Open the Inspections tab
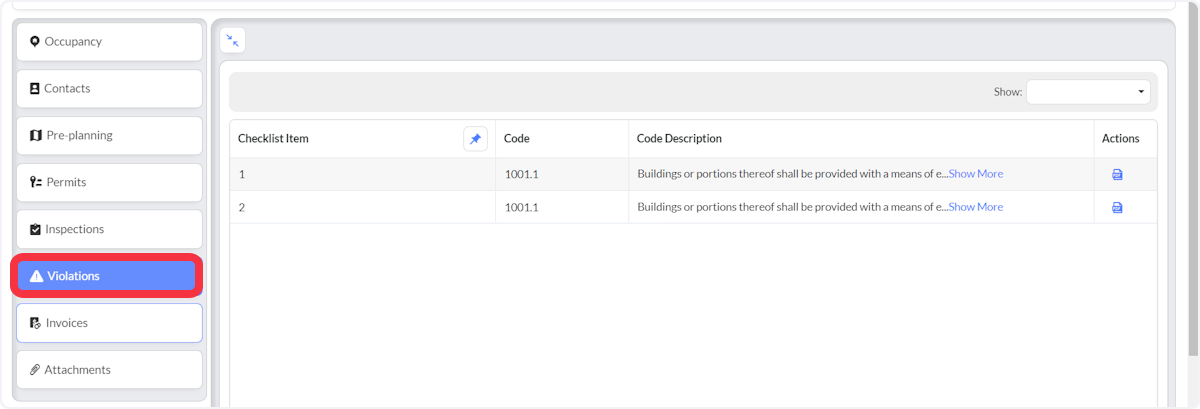This screenshot has width=1200, height=409. point(109,229)
